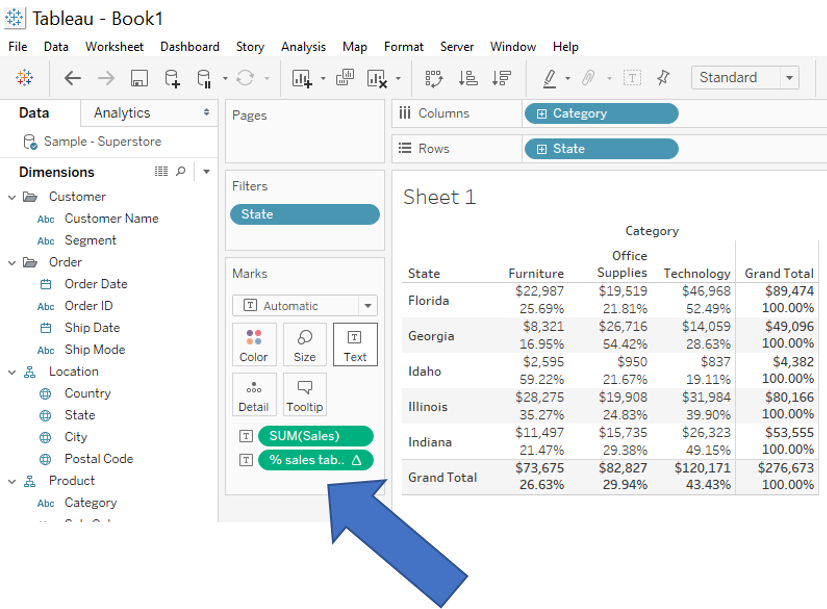827x609 pixels.
Task: Collapse the Product hierarchy
Action: pyautogui.click(x=12, y=481)
